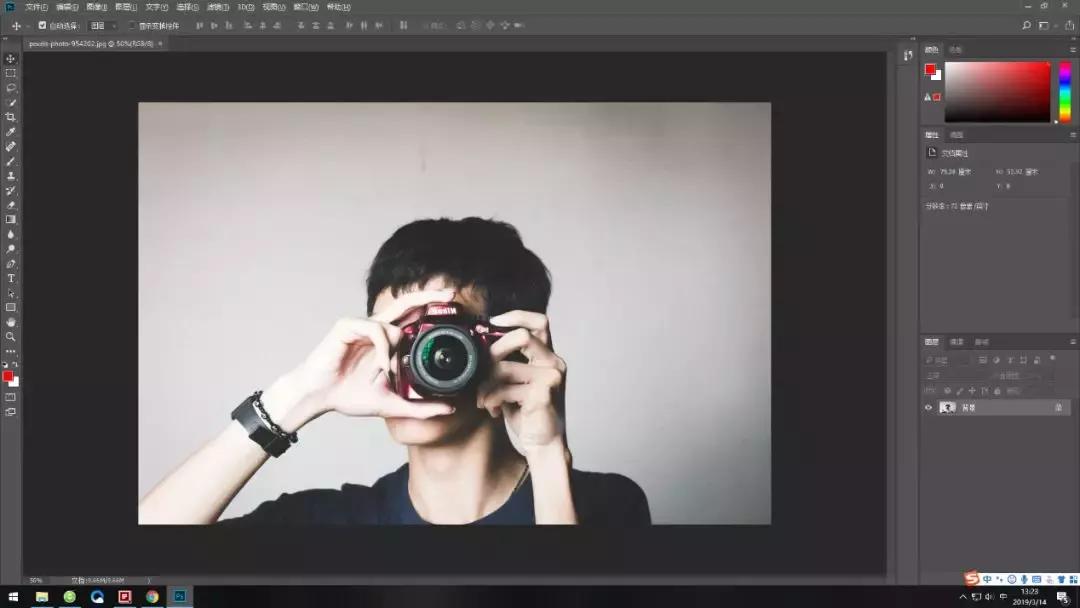Select the History Brush tool
The width and height of the screenshot is (1080, 608).
pos(10,191)
